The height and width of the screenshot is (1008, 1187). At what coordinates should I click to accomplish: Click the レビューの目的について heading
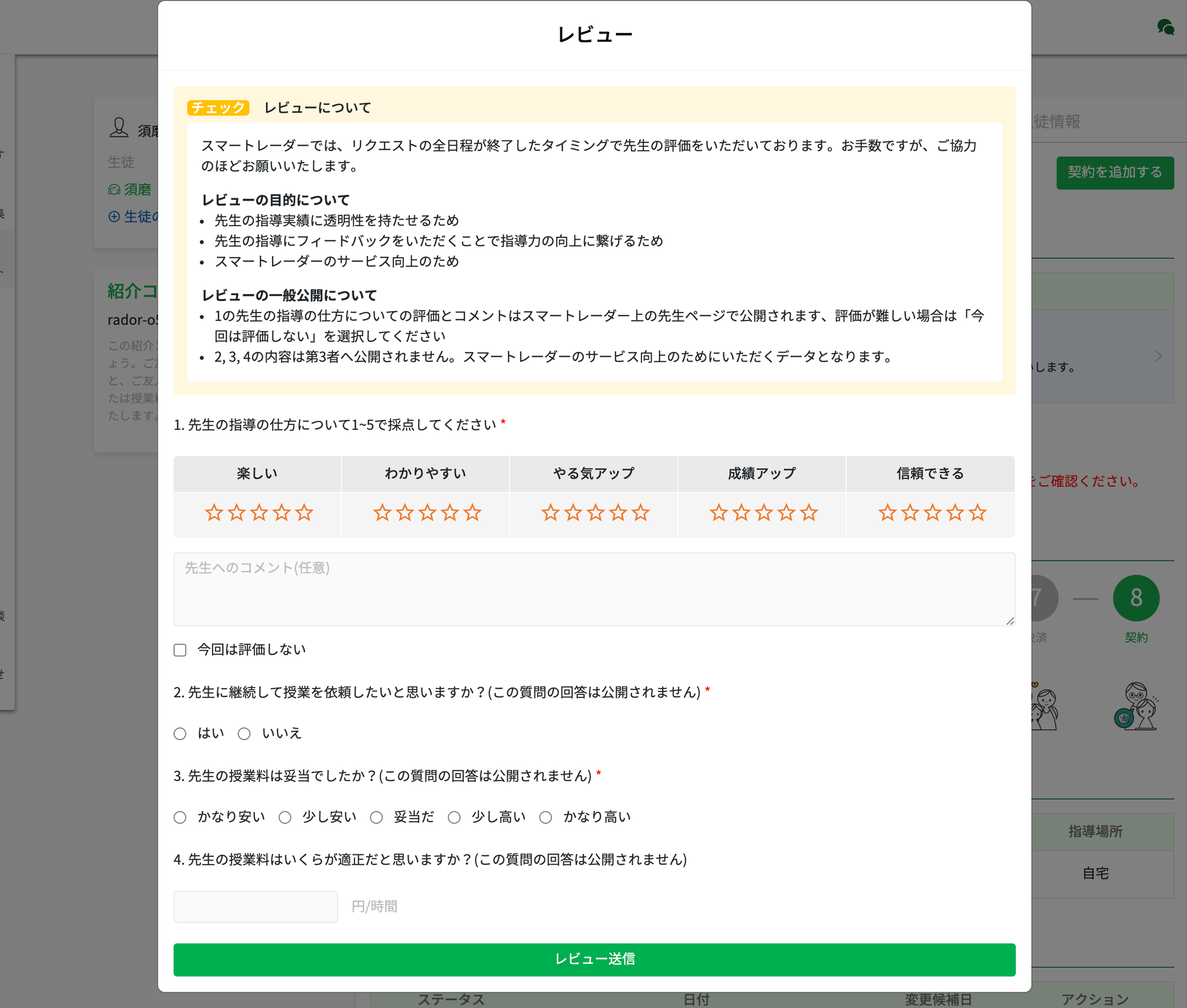tap(275, 200)
